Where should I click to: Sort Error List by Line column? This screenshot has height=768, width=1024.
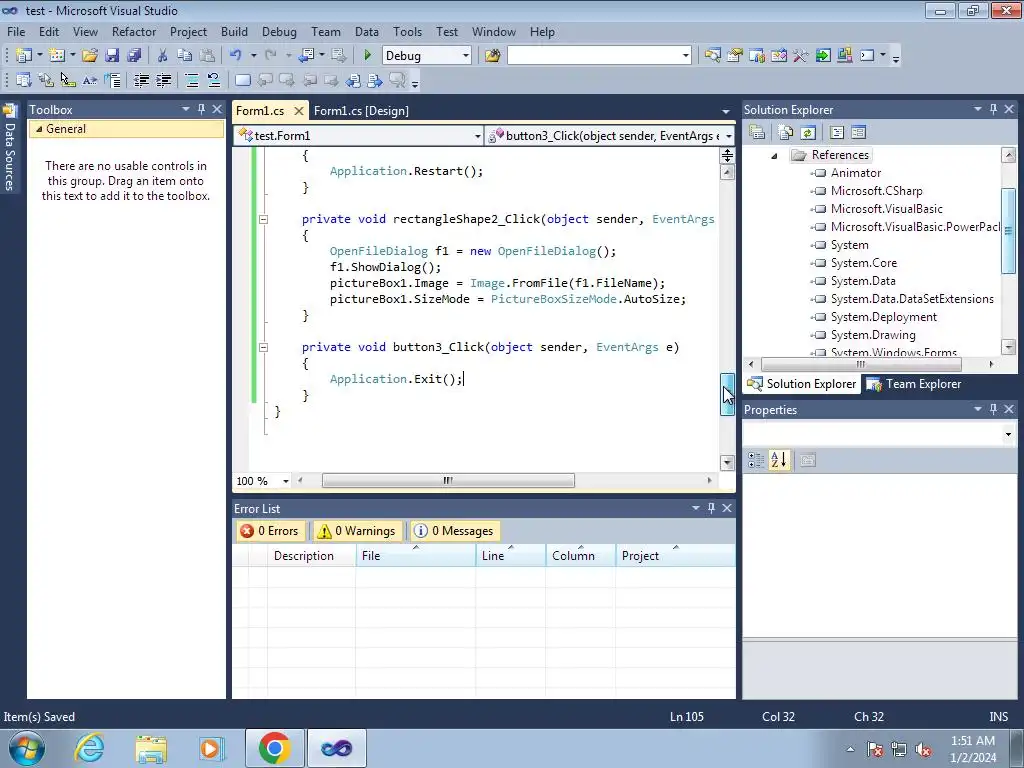click(511, 556)
